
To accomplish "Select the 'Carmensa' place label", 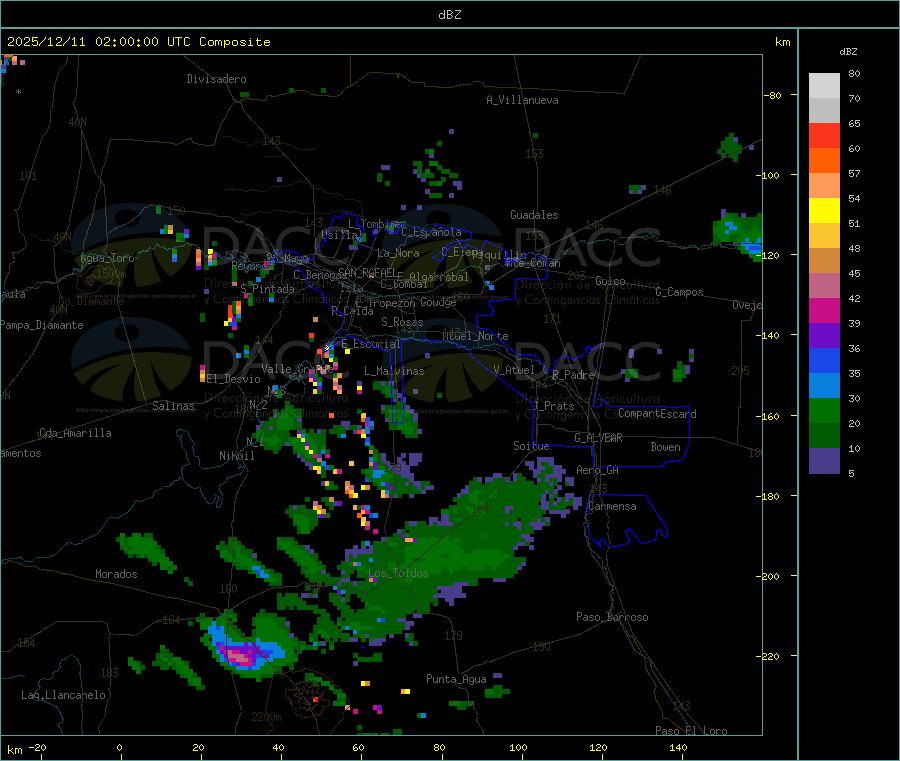I will [x=612, y=506].
